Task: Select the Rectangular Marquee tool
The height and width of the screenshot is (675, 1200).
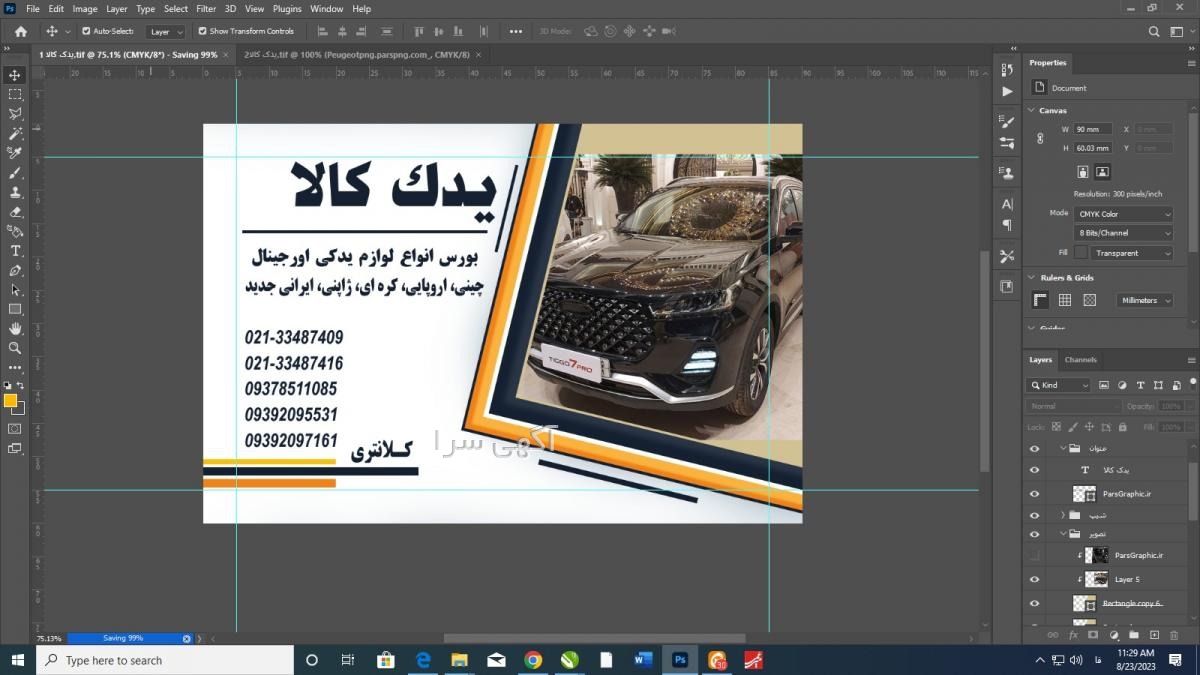Action: coord(15,94)
